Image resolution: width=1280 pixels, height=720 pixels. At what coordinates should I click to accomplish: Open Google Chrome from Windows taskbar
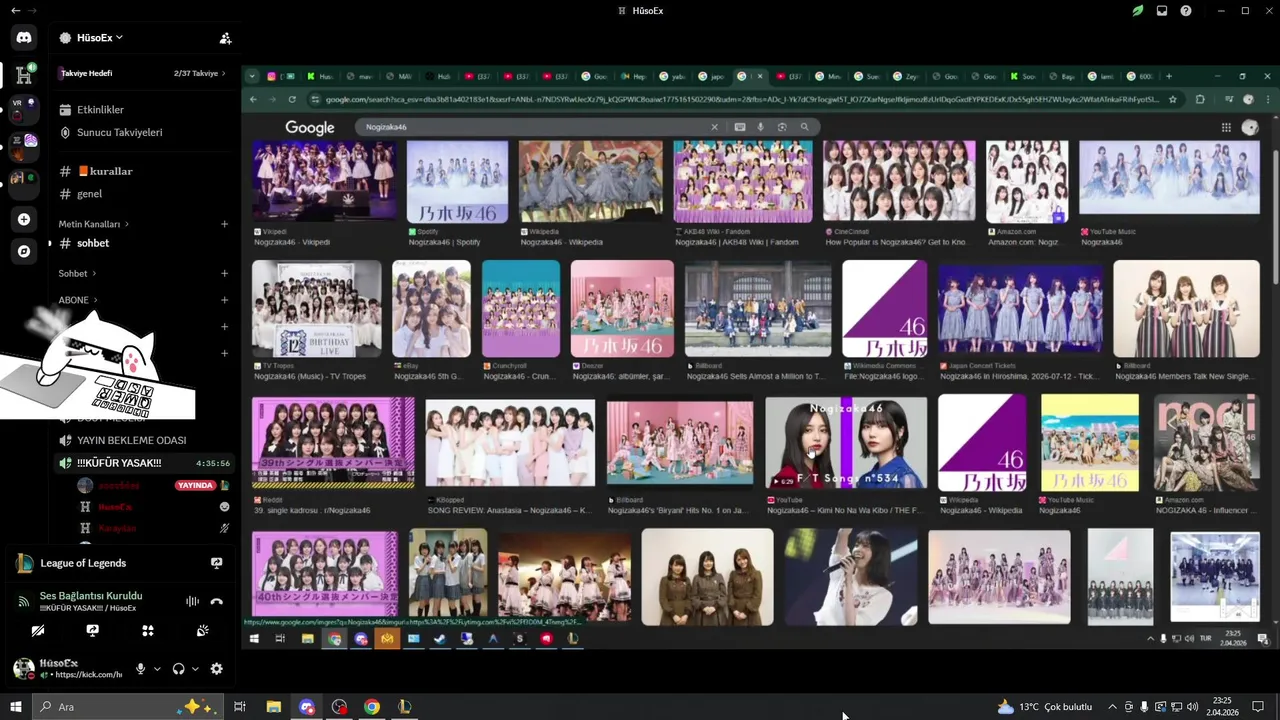click(372, 707)
